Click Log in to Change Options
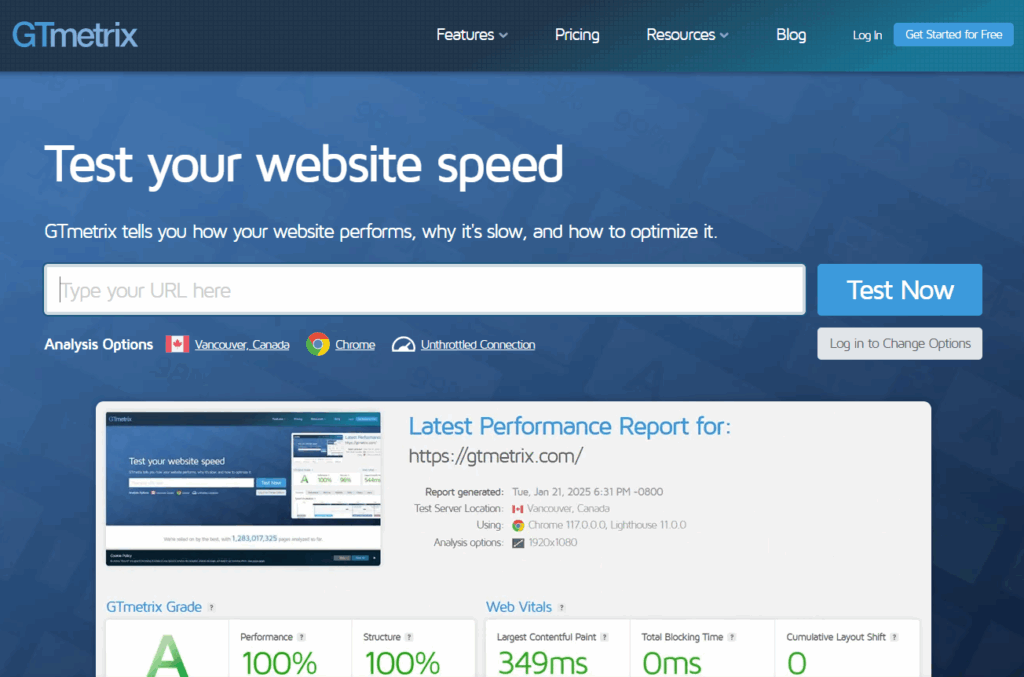Image resolution: width=1024 pixels, height=677 pixels. coord(899,343)
